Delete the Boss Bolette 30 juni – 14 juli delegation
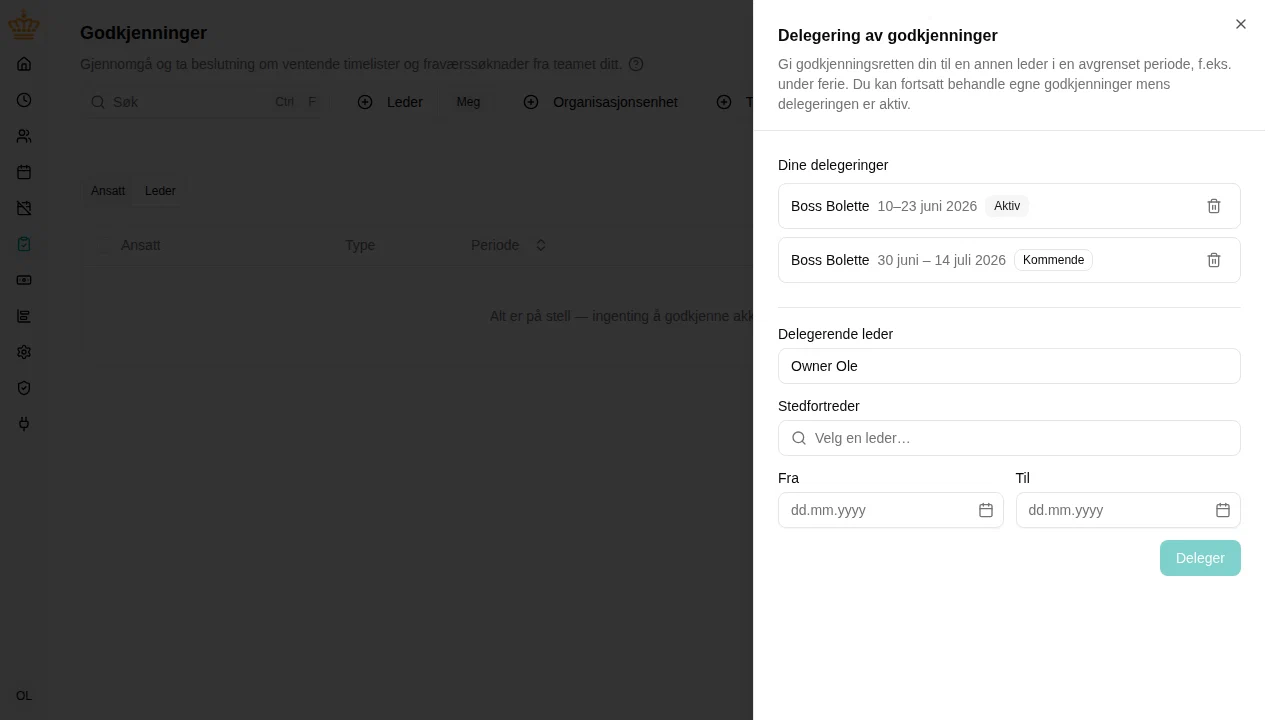This screenshot has width=1280, height=720. point(1214,260)
